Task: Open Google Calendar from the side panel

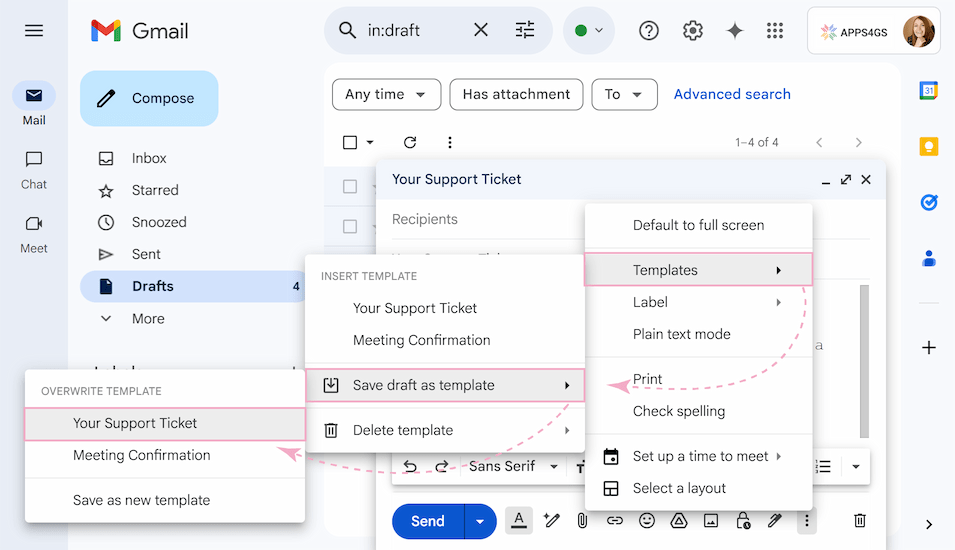Action: point(928,91)
